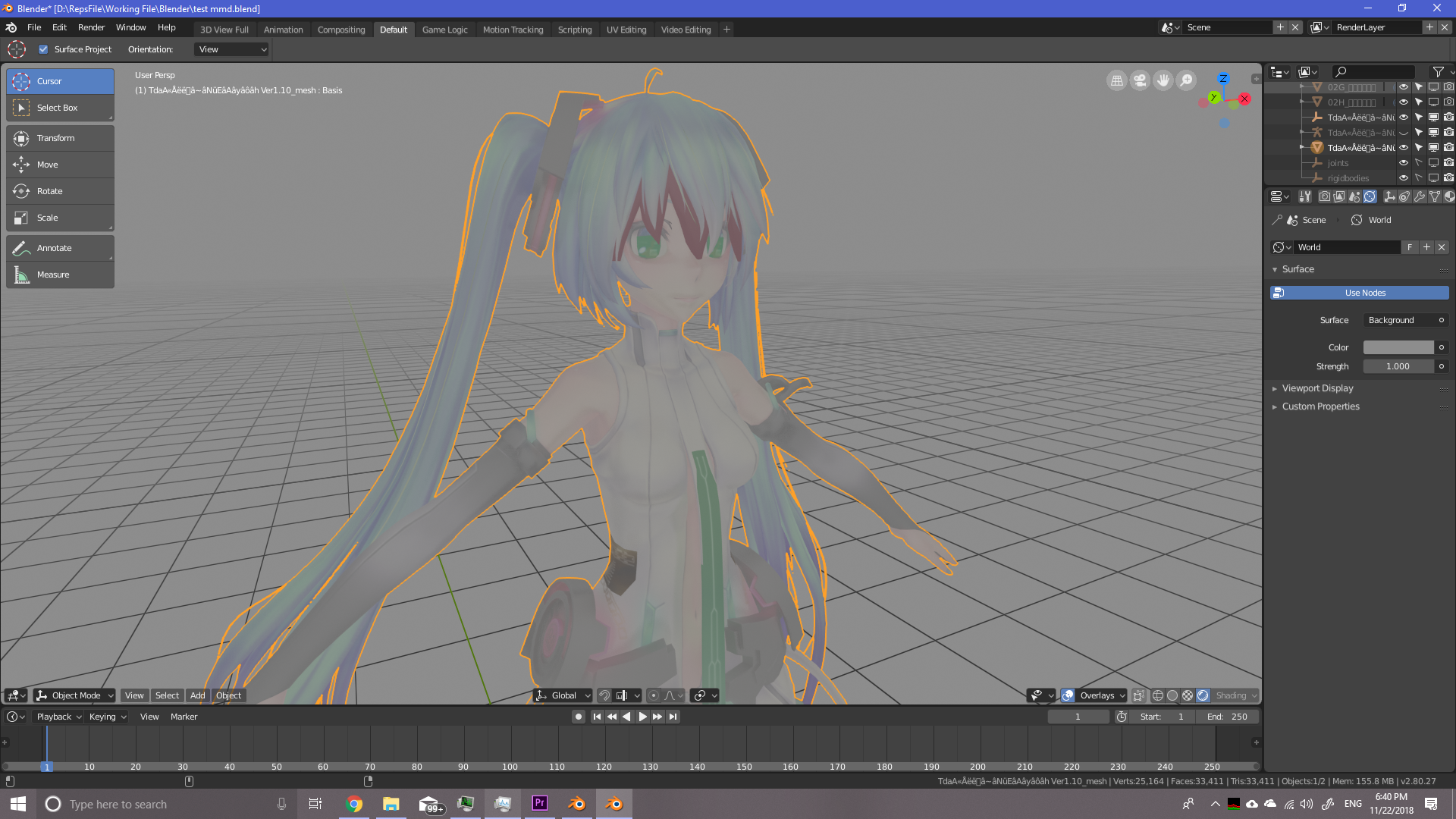The height and width of the screenshot is (819, 1456).
Task: Open the Render menu
Action: (x=91, y=27)
